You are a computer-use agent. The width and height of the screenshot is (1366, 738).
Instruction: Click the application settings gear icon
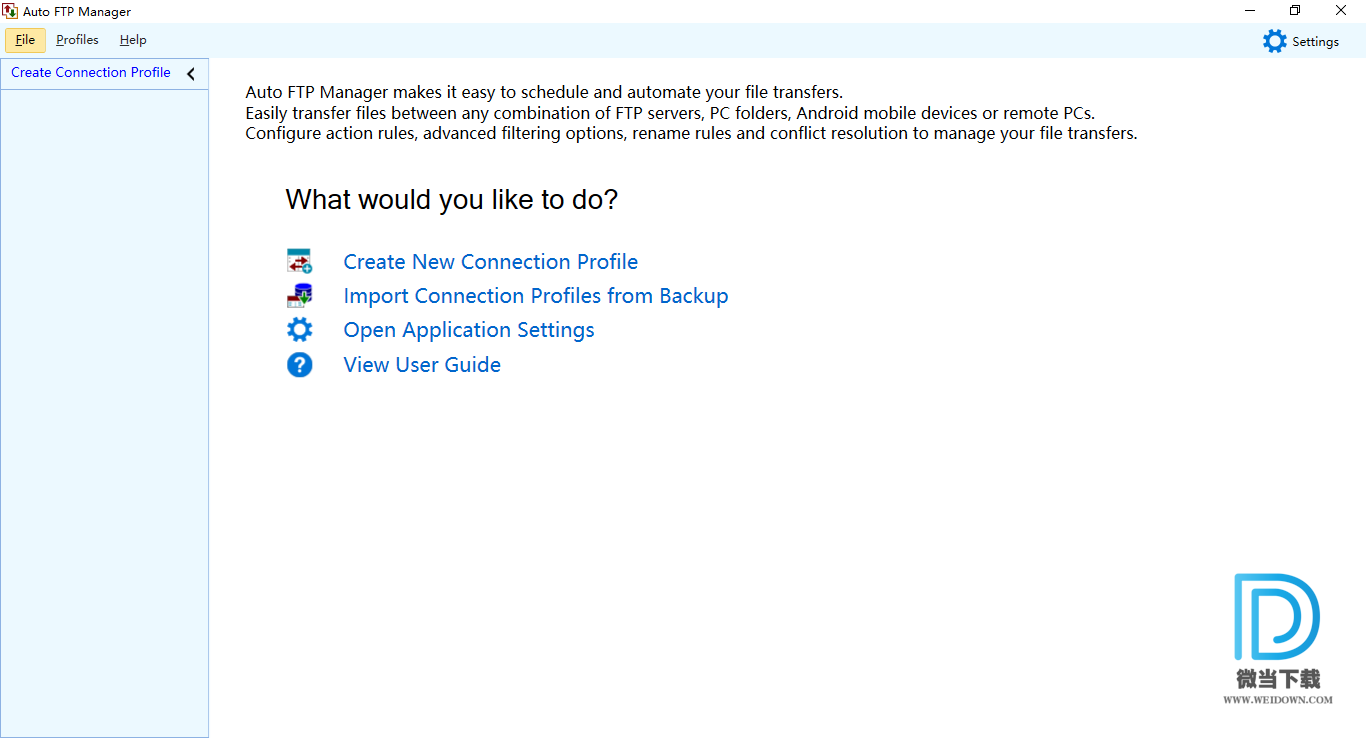coord(300,330)
